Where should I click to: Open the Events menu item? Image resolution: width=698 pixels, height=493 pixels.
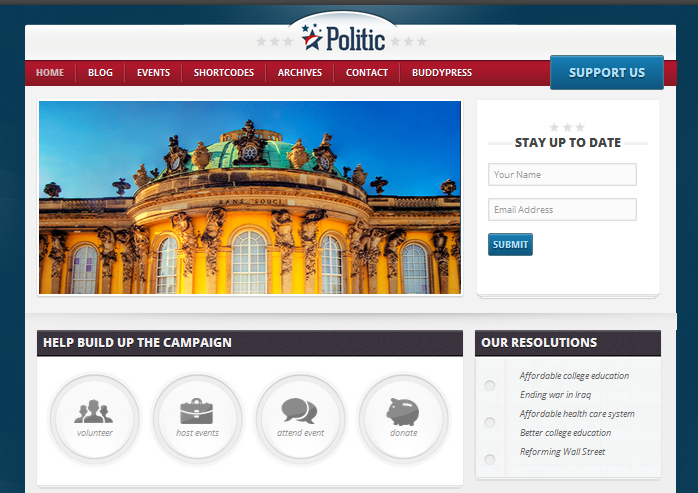153,73
